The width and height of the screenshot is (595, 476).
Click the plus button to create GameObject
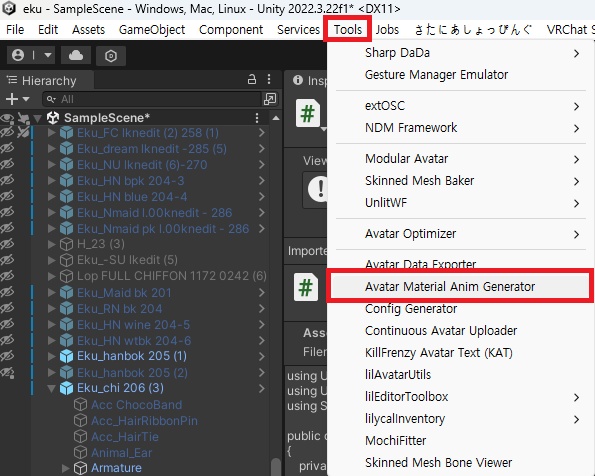pyautogui.click(x=12, y=99)
